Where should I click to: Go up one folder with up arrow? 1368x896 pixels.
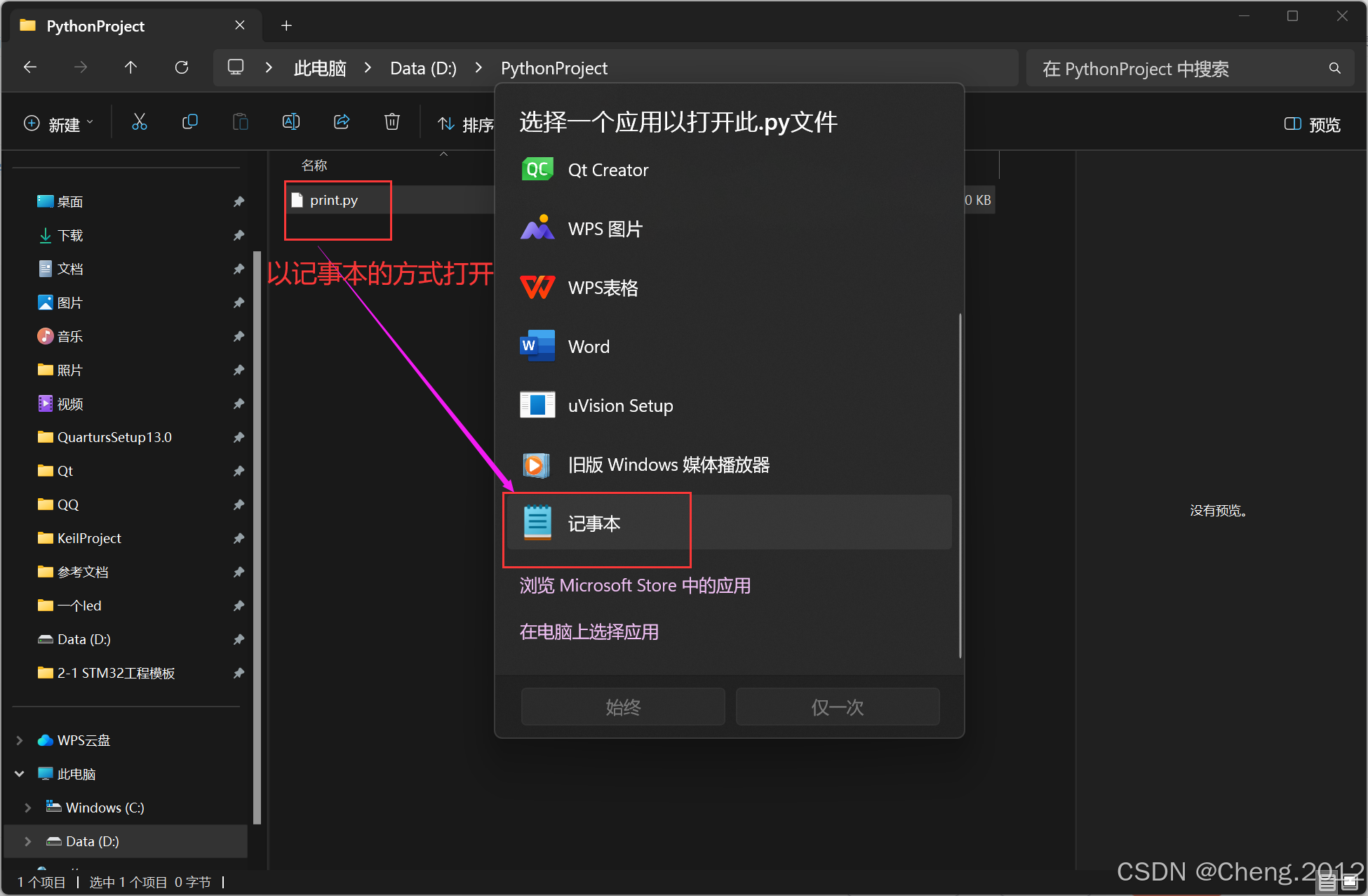pyautogui.click(x=130, y=67)
